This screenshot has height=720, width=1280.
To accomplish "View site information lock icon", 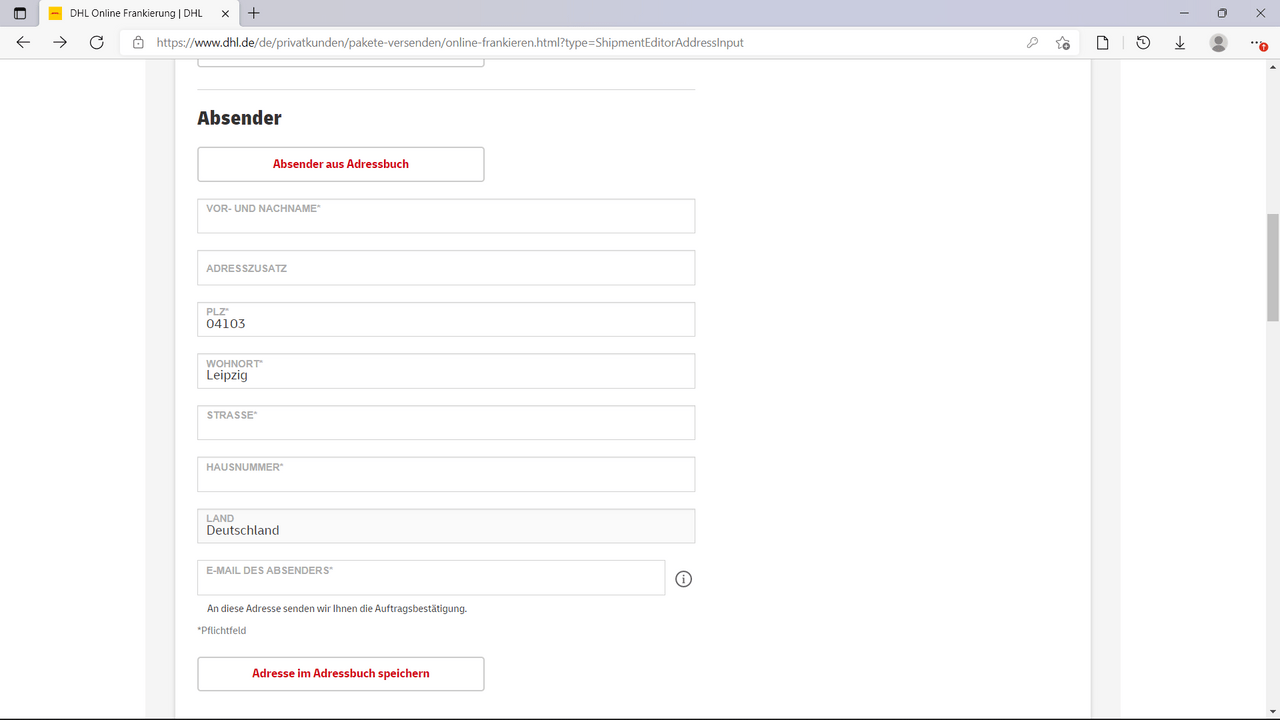I will (x=138, y=43).
